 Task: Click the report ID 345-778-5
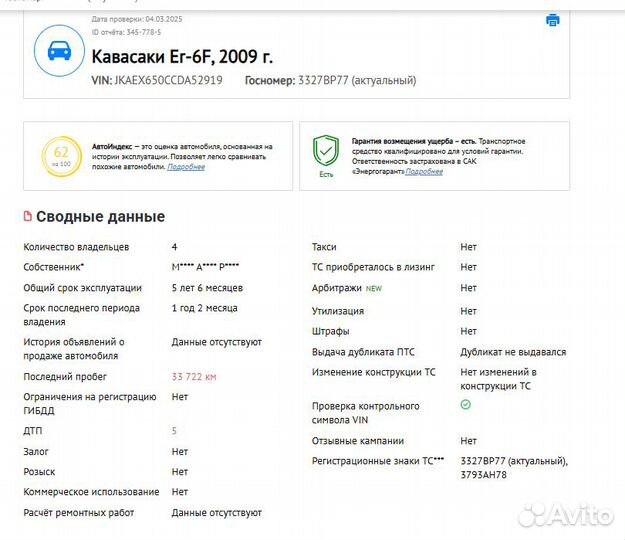pos(143,32)
